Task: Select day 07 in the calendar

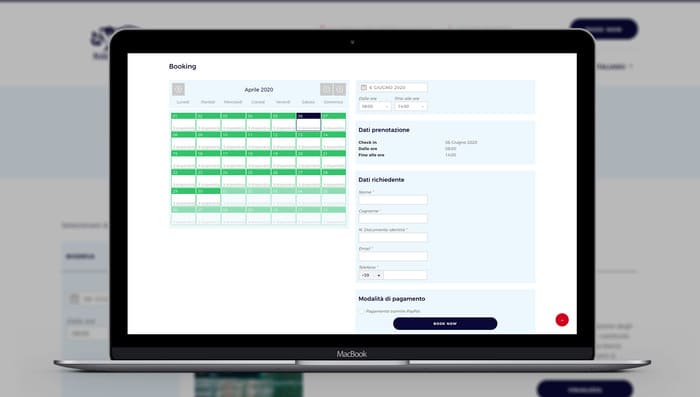Action: point(333,122)
